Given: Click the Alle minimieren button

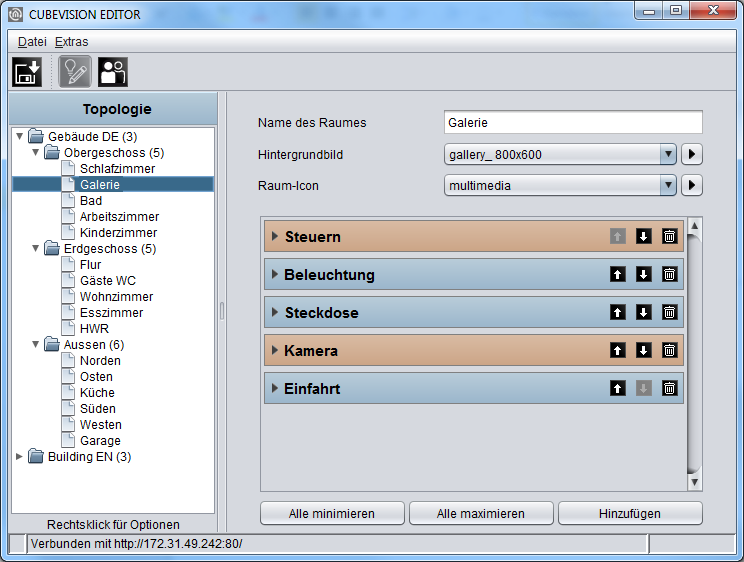Looking at the screenshot, I should point(332,514).
